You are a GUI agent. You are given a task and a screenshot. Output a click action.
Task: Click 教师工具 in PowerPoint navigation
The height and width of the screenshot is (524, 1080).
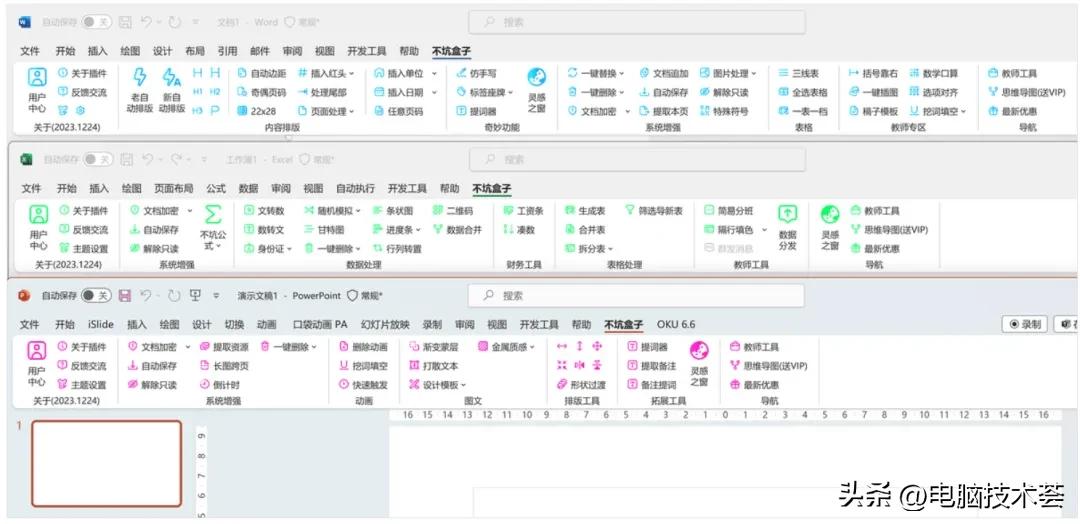tap(754, 347)
